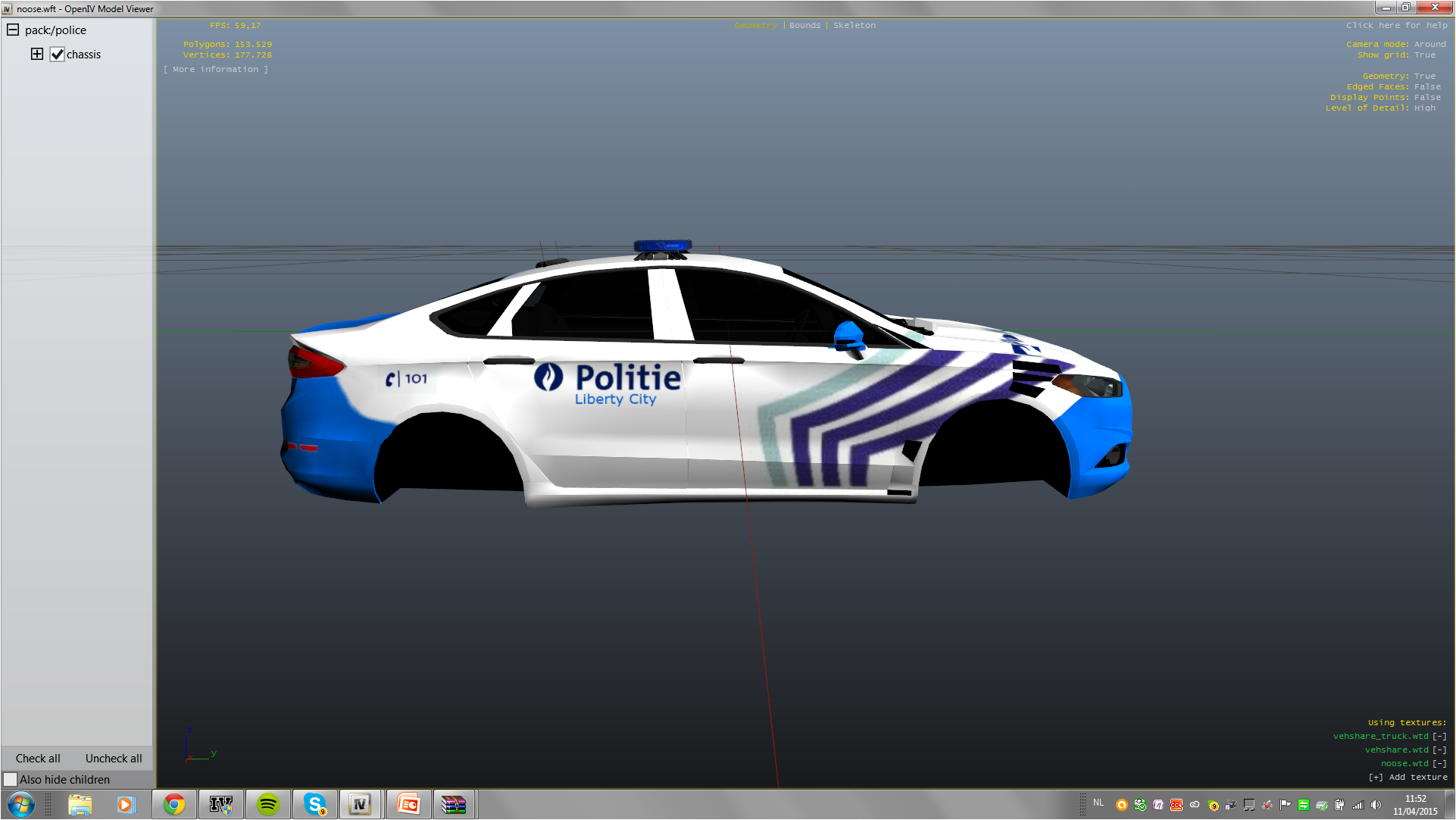Open Windows Media Player from the taskbar

coord(125,805)
